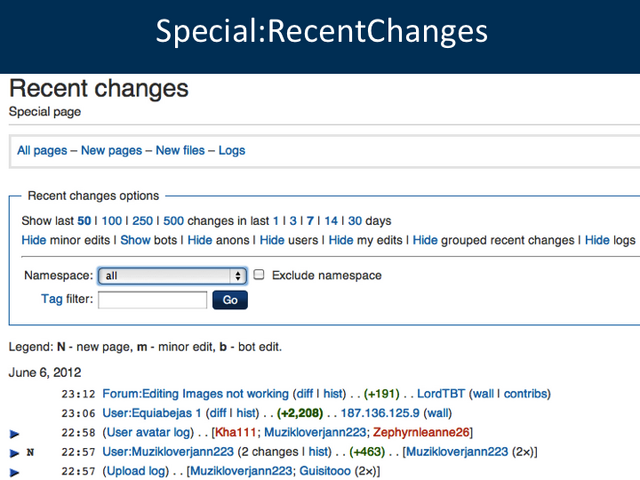Show last 500 changes
Screen dimensions: 640x480
173,221
